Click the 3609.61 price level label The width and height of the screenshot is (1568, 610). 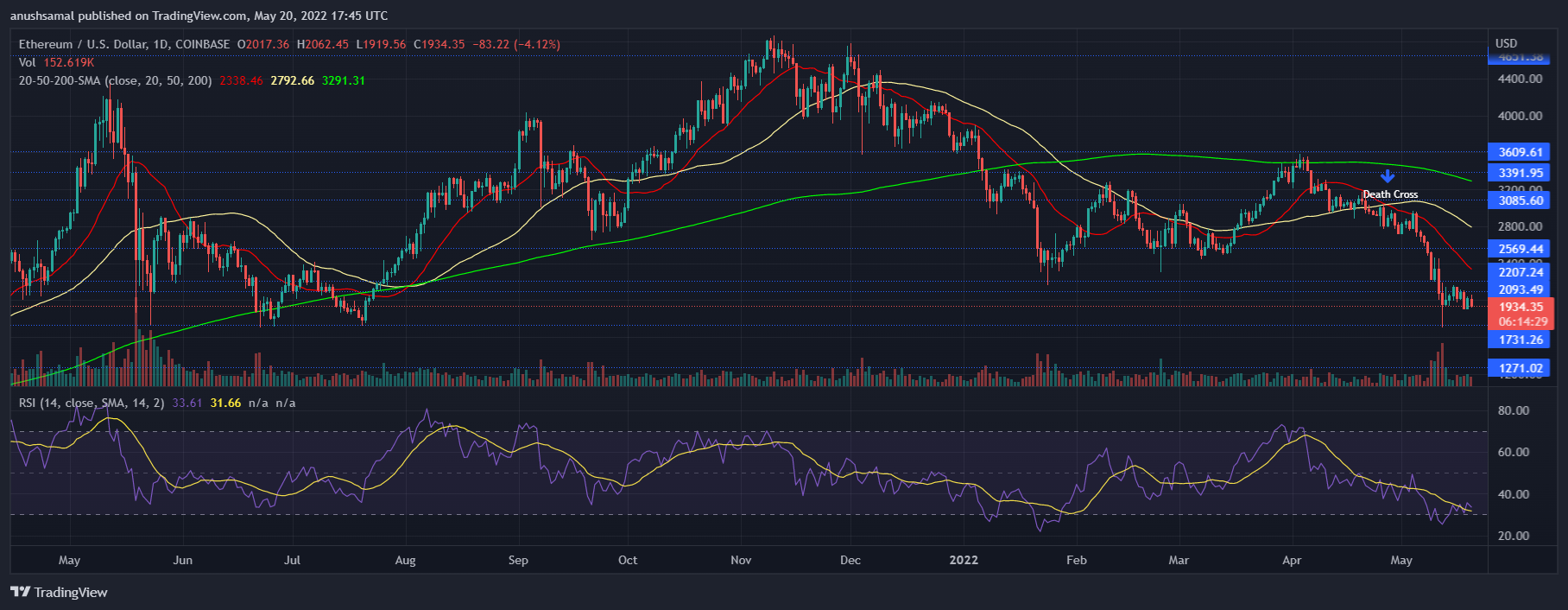[1519, 152]
